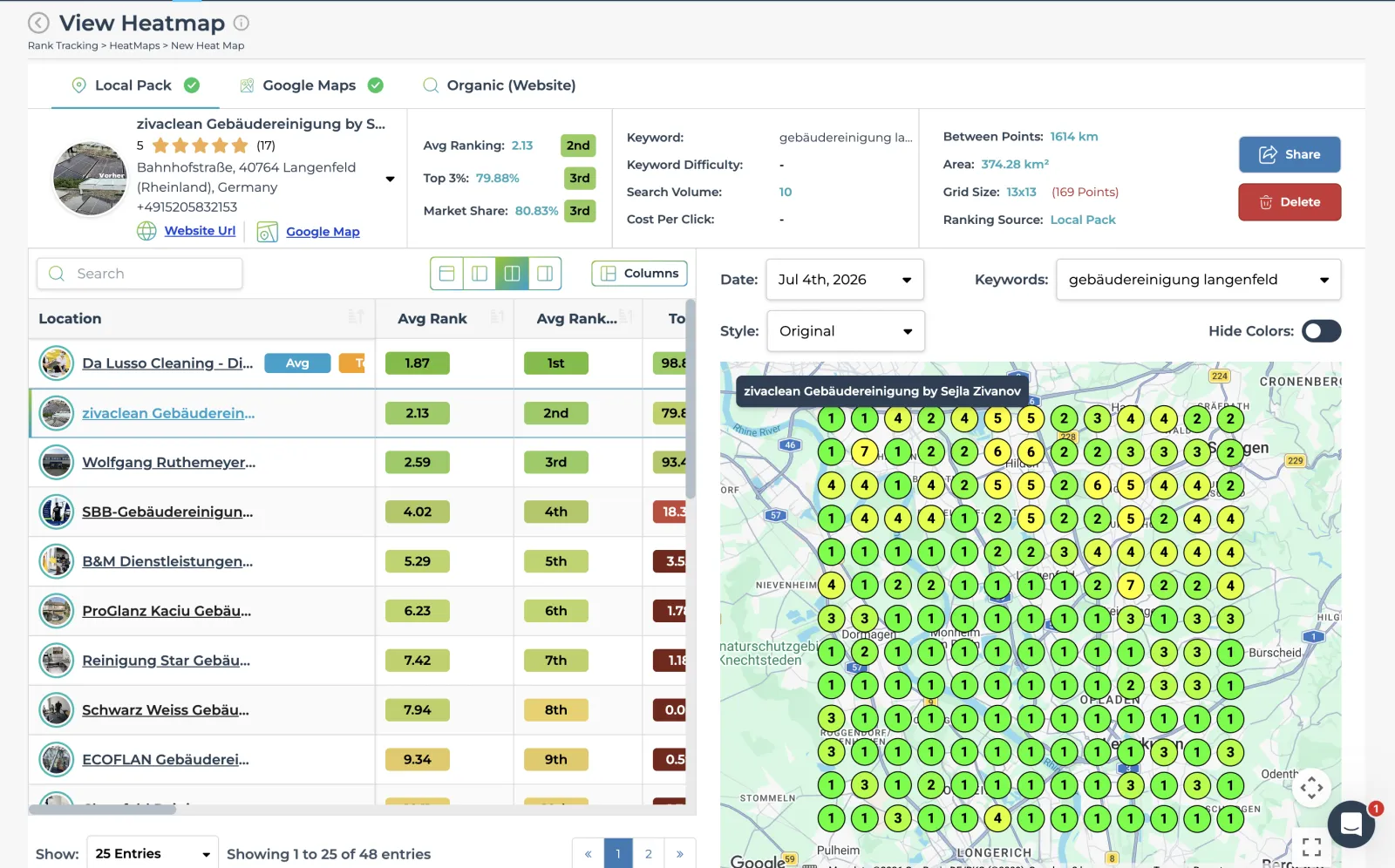Open the ProGlanz Kaciu competitor link

coord(167,611)
